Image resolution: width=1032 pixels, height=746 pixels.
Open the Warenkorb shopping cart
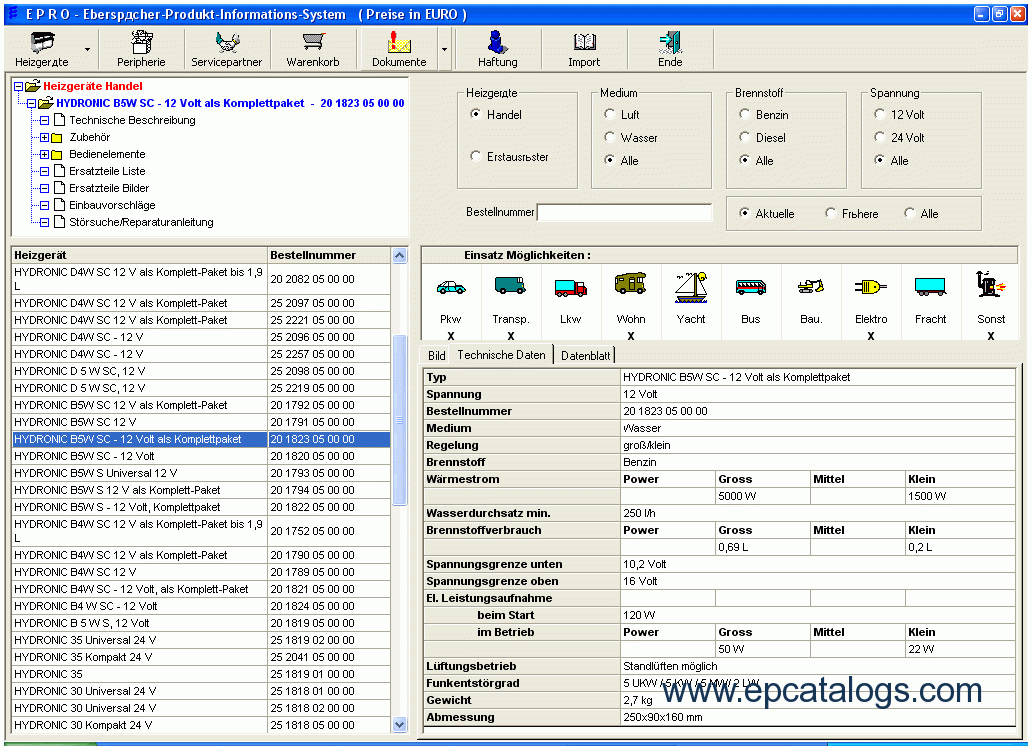(313, 43)
